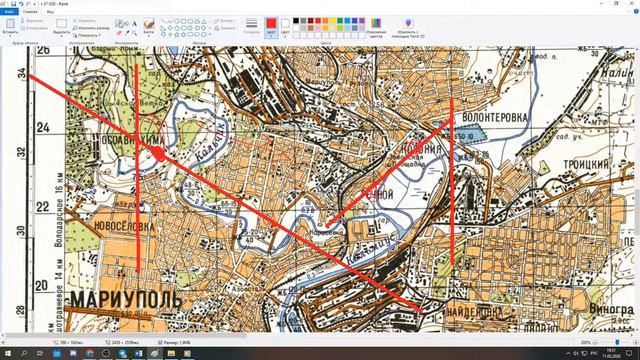
Task: Expand the shapes gallery more arrow
Action: tap(210, 35)
